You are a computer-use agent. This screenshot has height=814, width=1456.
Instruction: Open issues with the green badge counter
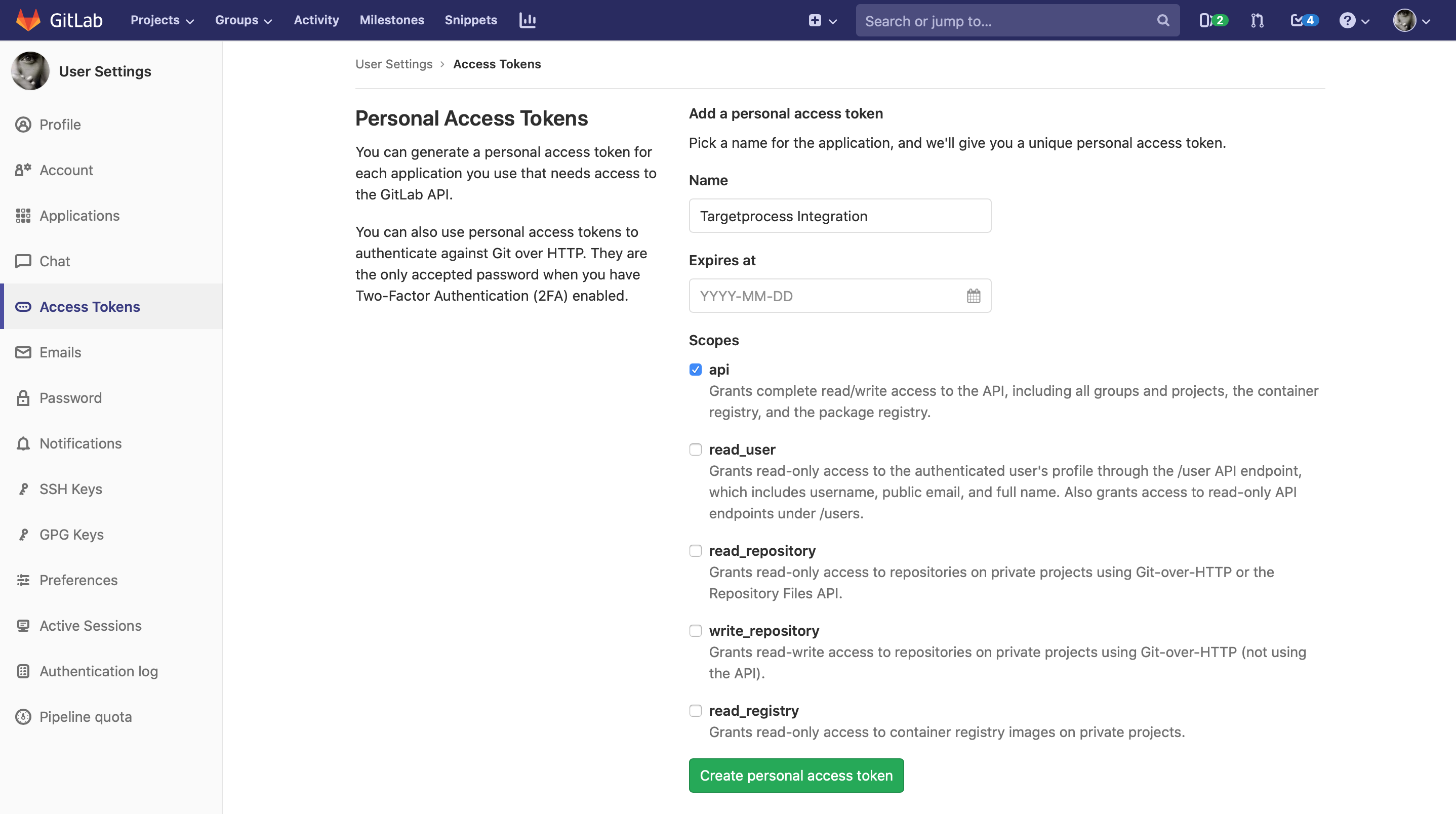pyautogui.click(x=1213, y=20)
